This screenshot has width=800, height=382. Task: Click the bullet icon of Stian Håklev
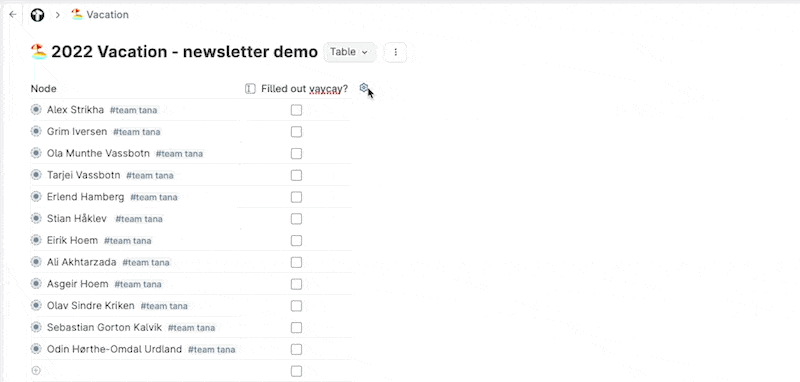click(x=36, y=218)
